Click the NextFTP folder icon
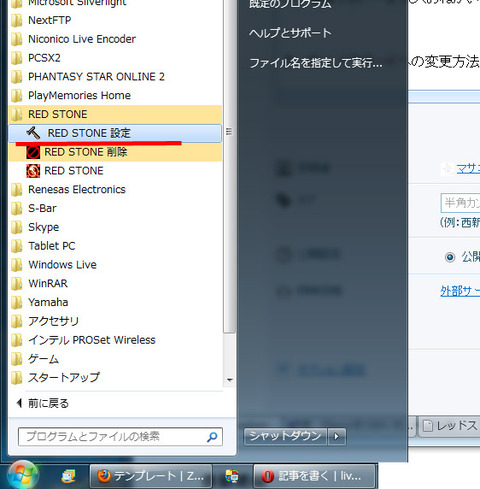The height and width of the screenshot is (489, 480). point(16,20)
